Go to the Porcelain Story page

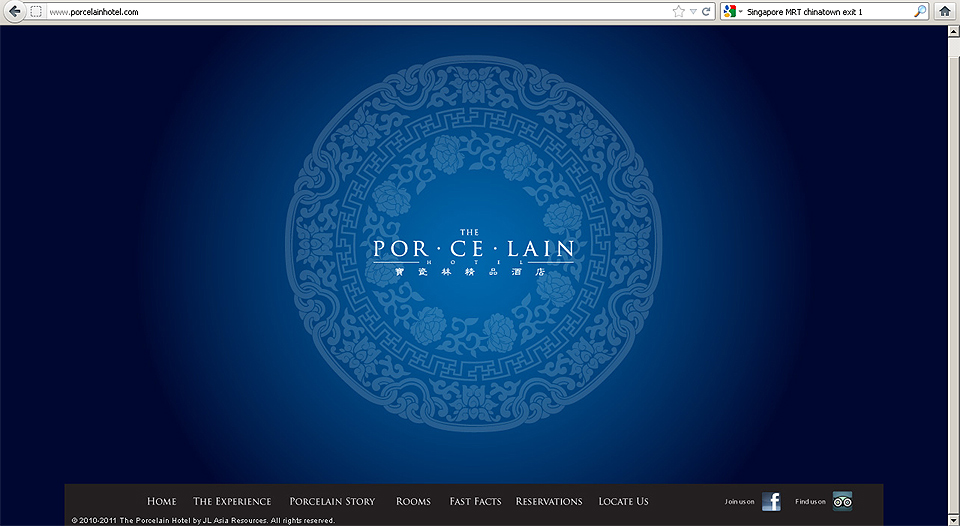pos(332,502)
